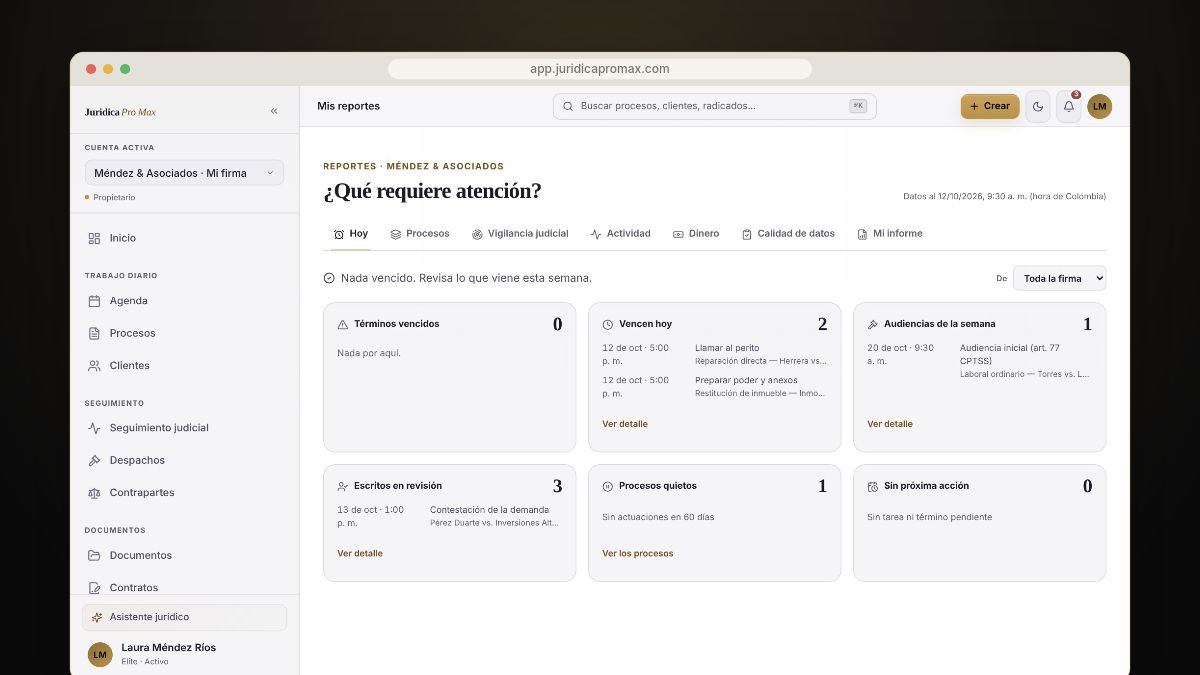This screenshot has height=675, width=1200.
Task: Collapse the sidebar with the double-chevron icon
Action: coord(274,111)
